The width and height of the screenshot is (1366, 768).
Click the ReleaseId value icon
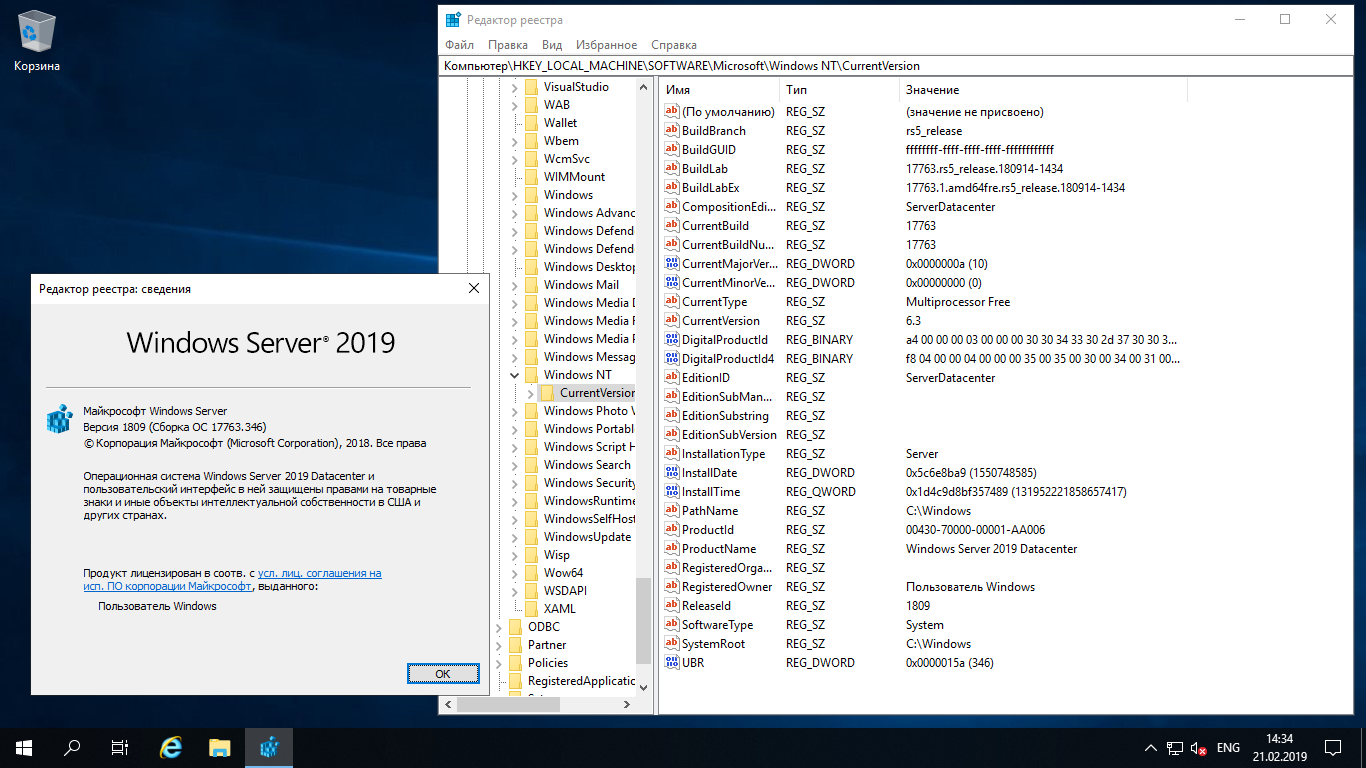click(x=672, y=606)
